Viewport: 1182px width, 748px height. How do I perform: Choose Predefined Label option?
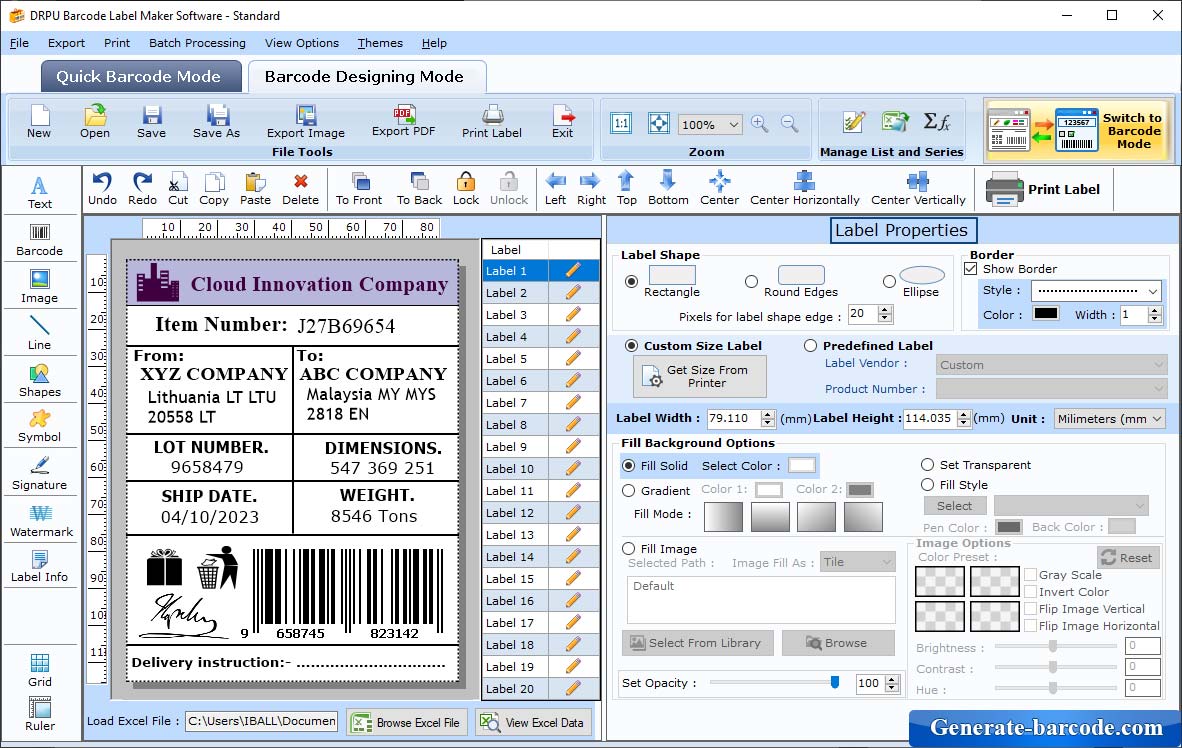pyautogui.click(x=810, y=345)
